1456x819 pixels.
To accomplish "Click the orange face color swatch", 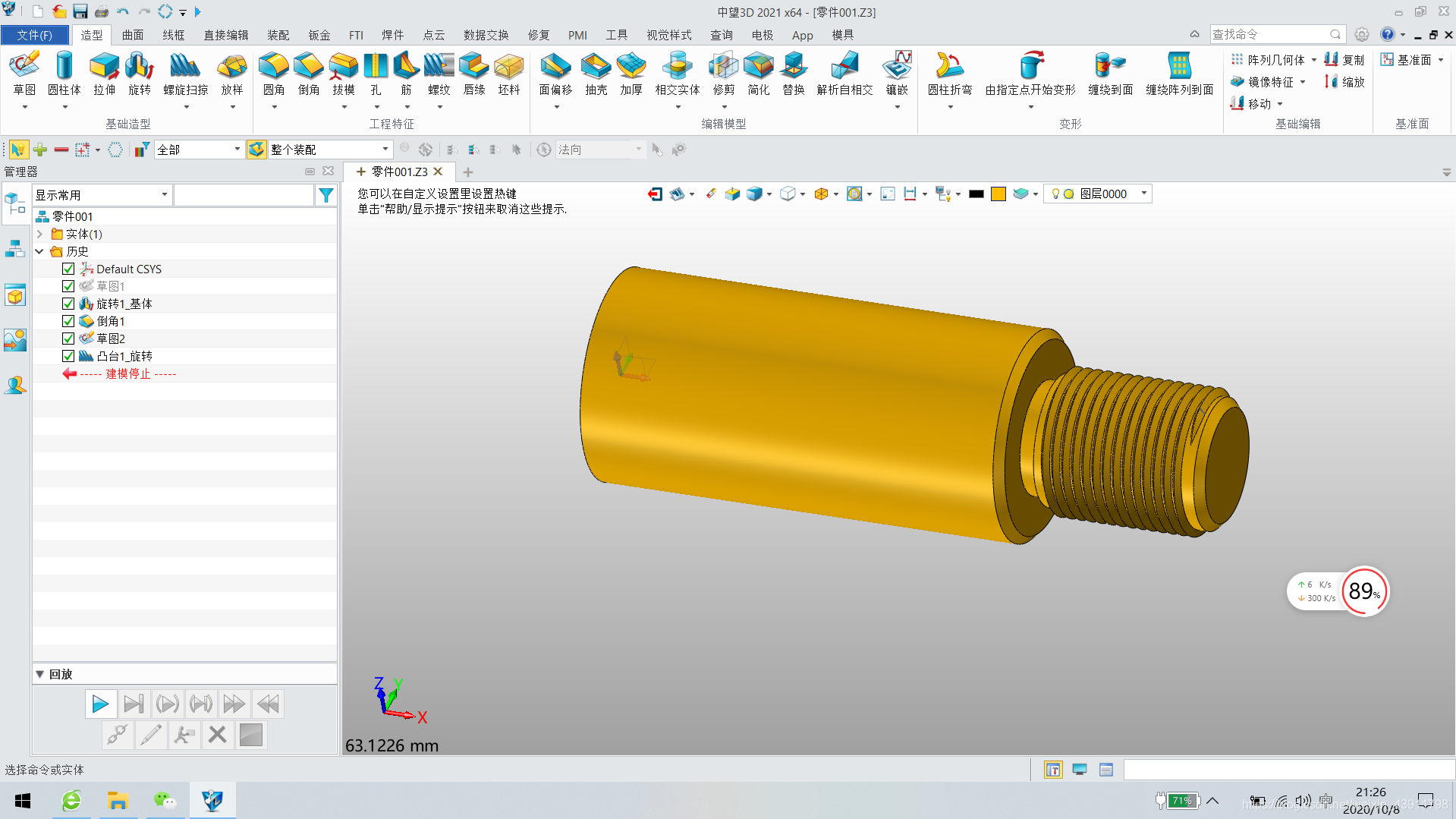I will pyautogui.click(x=998, y=194).
